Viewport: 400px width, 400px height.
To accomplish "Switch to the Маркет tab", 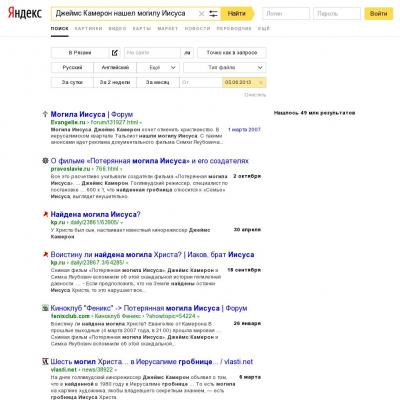I will 168,29.
